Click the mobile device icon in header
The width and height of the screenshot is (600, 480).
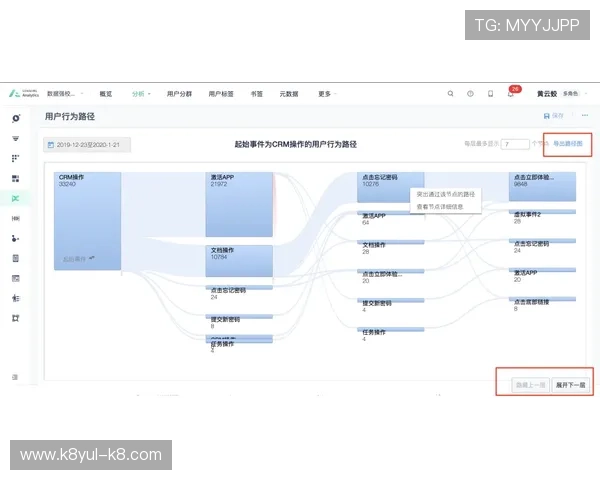(x=490, y=93)
